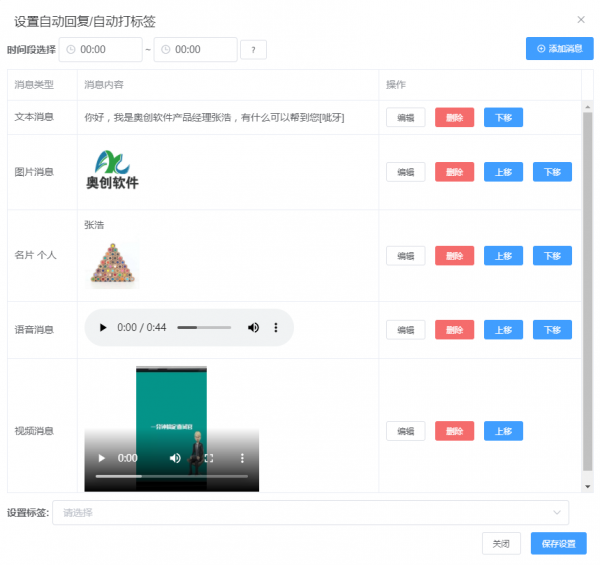Click the question mark help button
Viewport: 600px width, 565px height.
[253, 49]
